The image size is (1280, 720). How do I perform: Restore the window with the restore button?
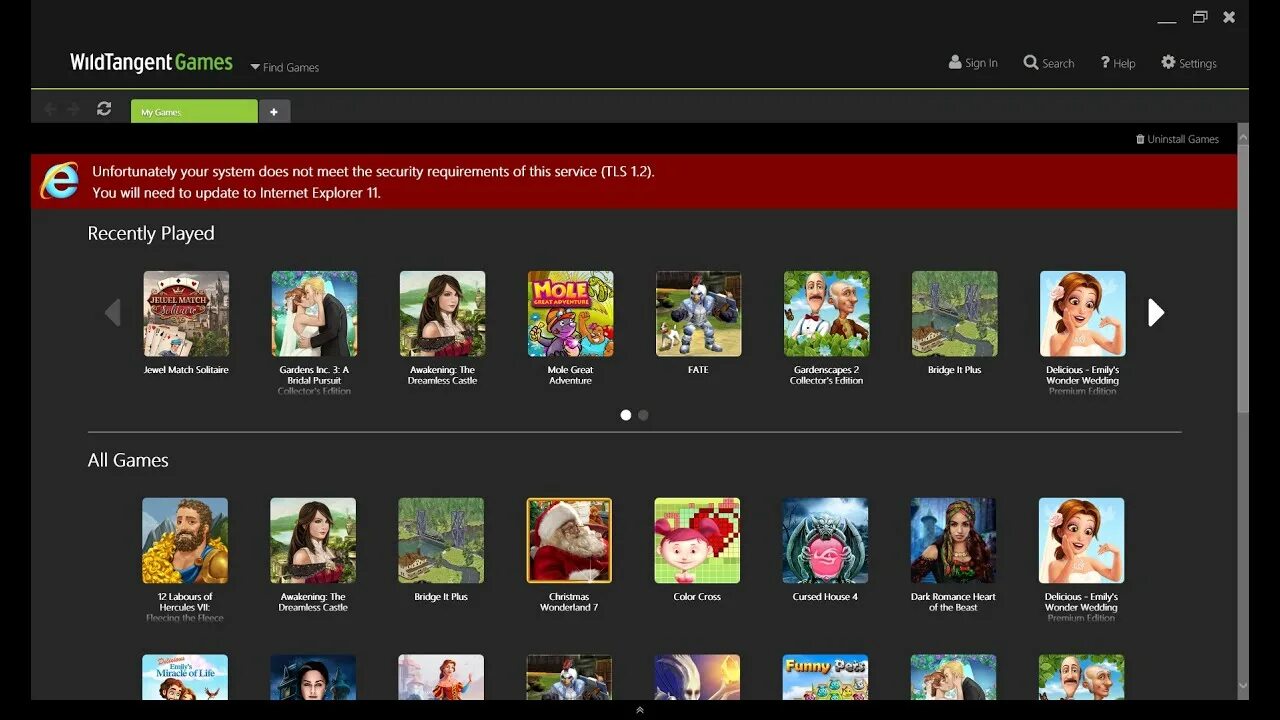click(1199, 17)
